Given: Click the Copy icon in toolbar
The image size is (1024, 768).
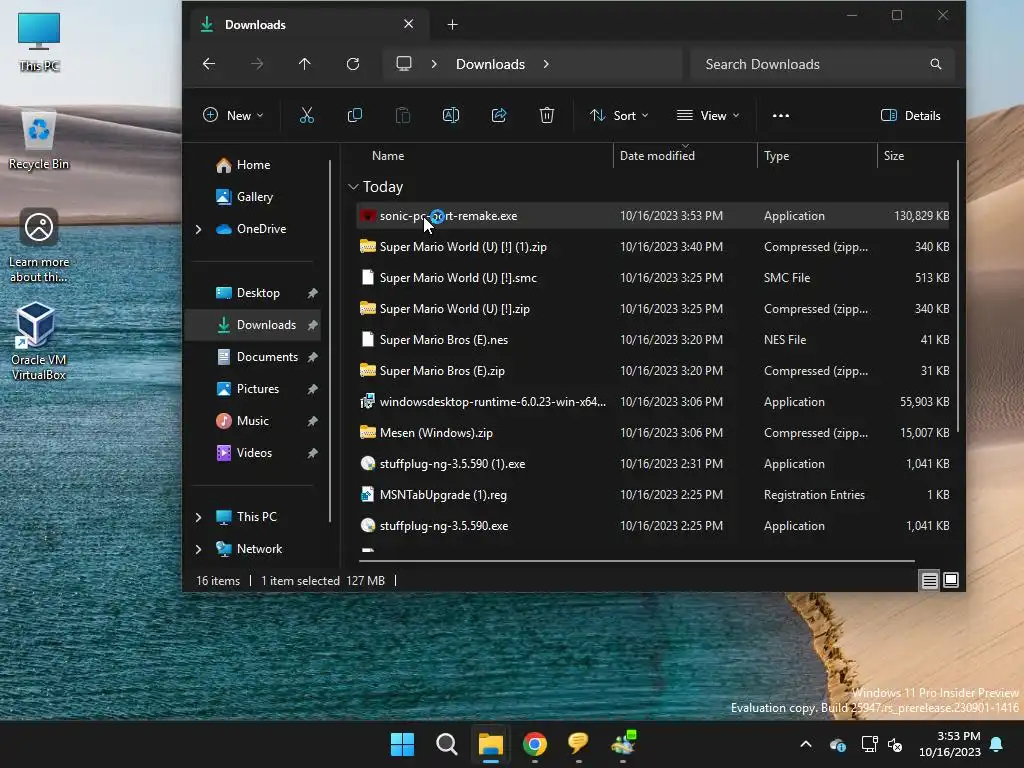Looking at the screenshot, I should [x=355, y=116].
